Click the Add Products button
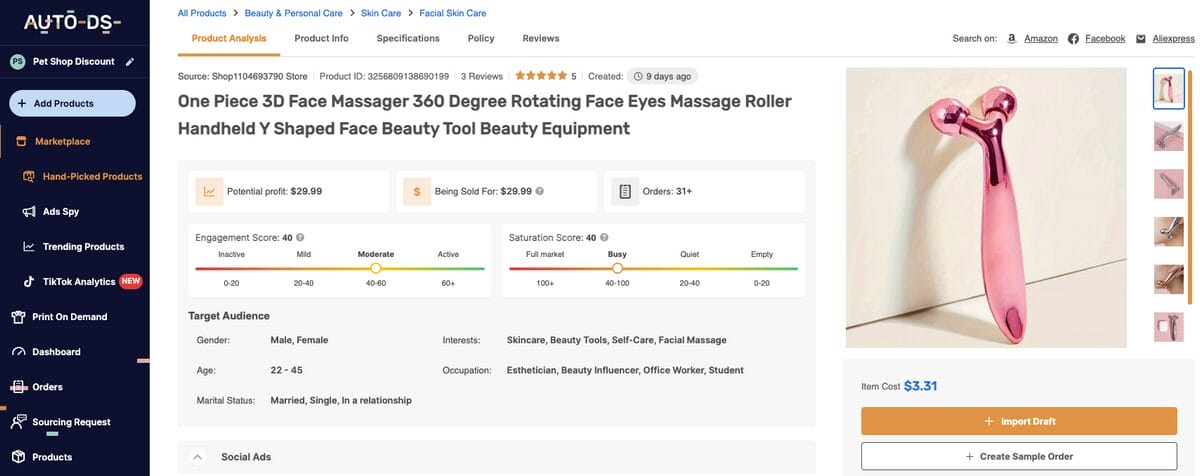 [x=72, y=103]
